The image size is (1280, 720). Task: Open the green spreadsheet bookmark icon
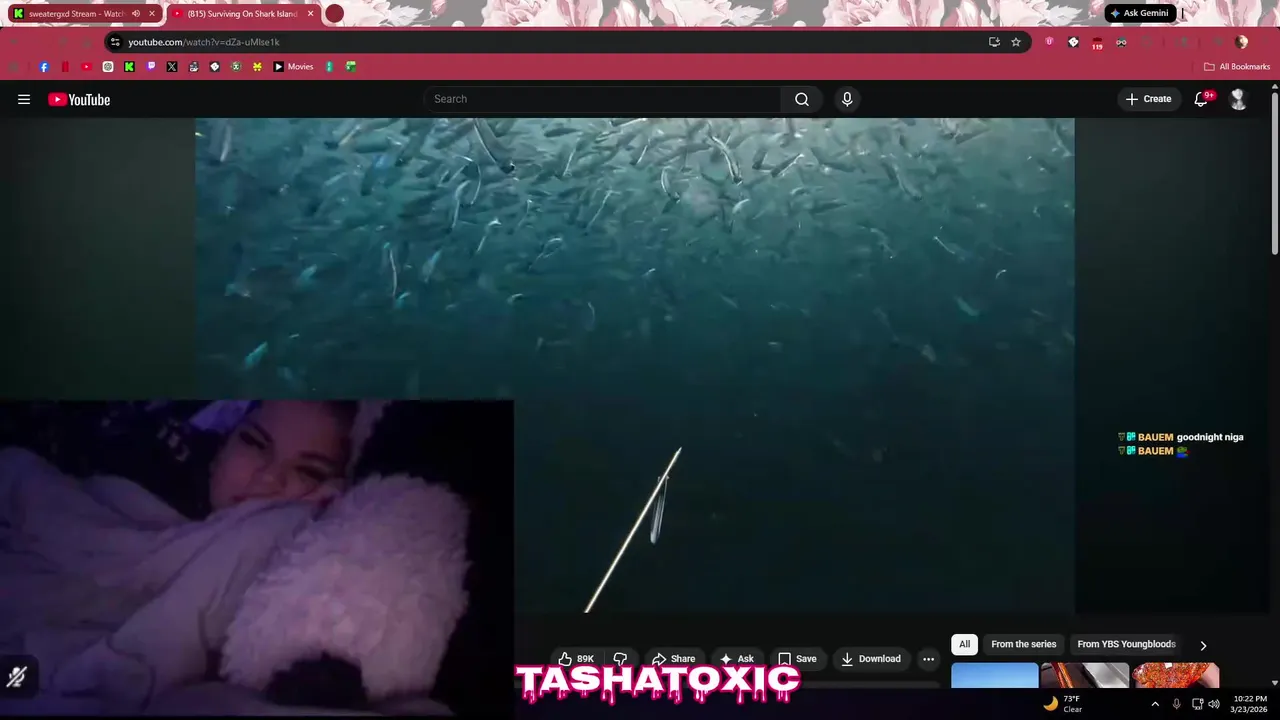point(351,67)
